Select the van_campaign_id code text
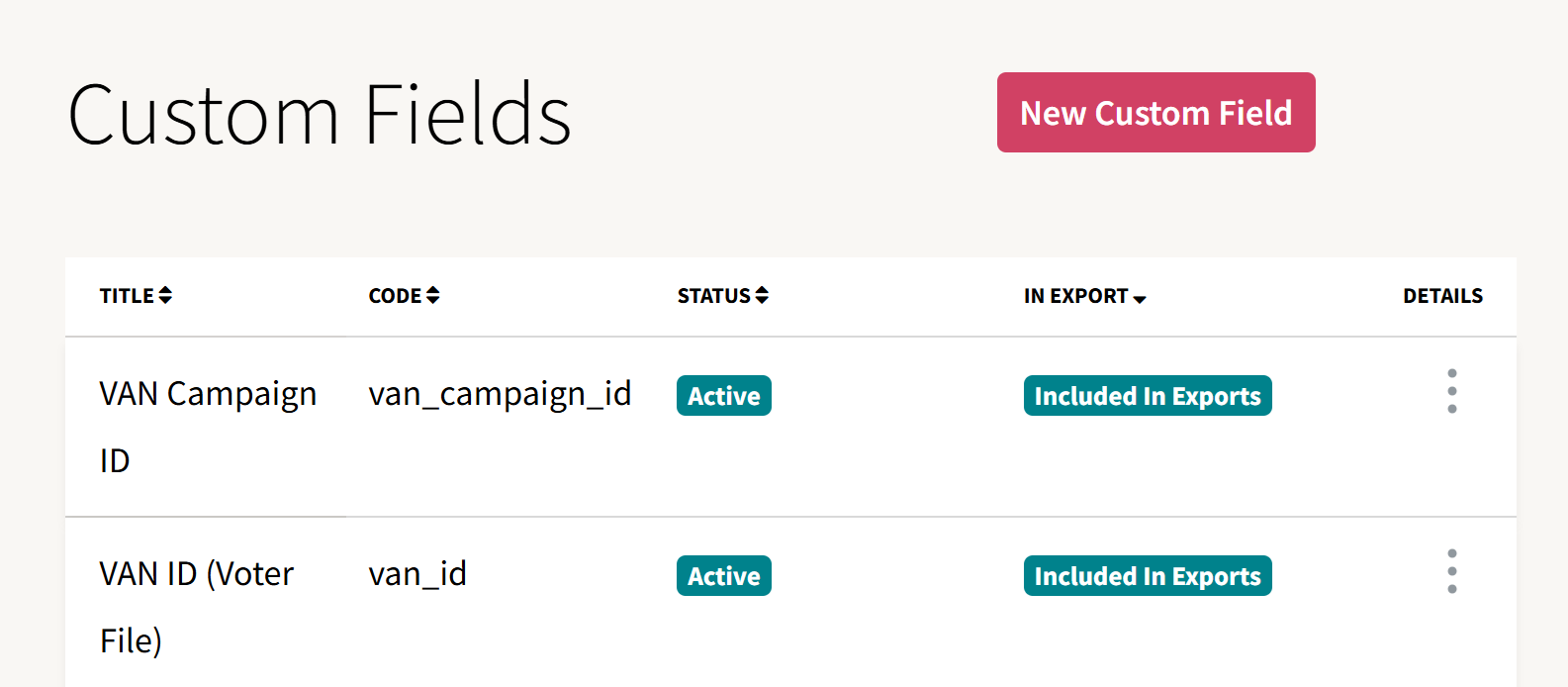 tap(500, 394)
